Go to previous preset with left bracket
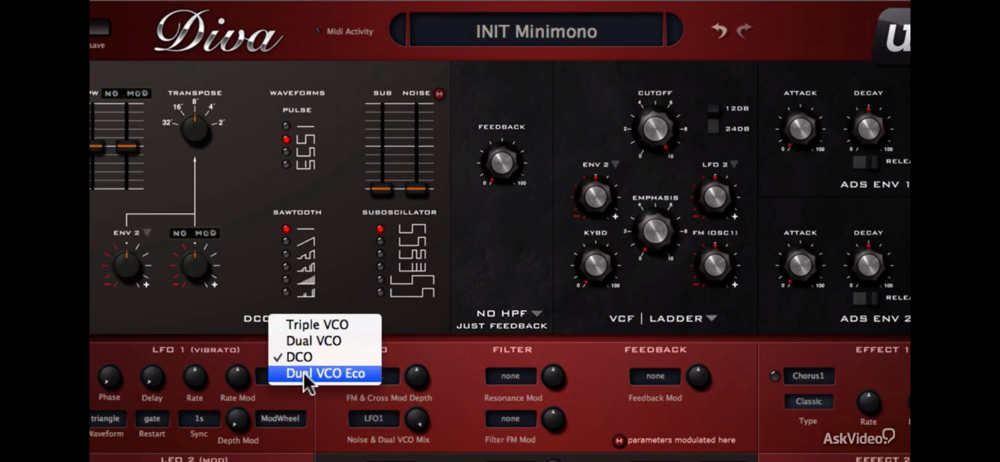Screen dimensions: 1000x462 pos(398,30)
